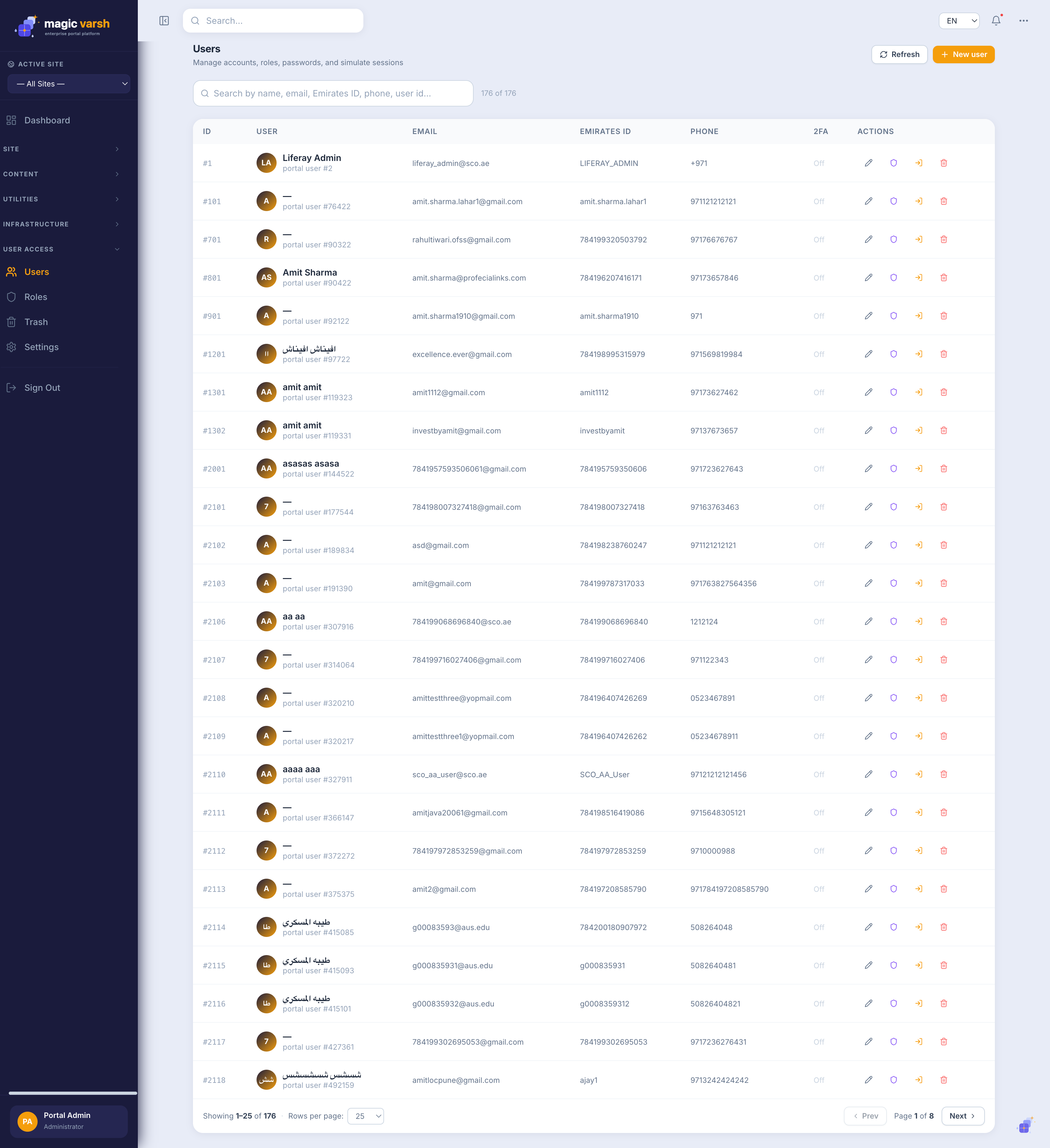Edit user g00083593@aus.edu
Viewport: 1050px width, 1148px height.
pyautogui.click(x=868, y=927)
